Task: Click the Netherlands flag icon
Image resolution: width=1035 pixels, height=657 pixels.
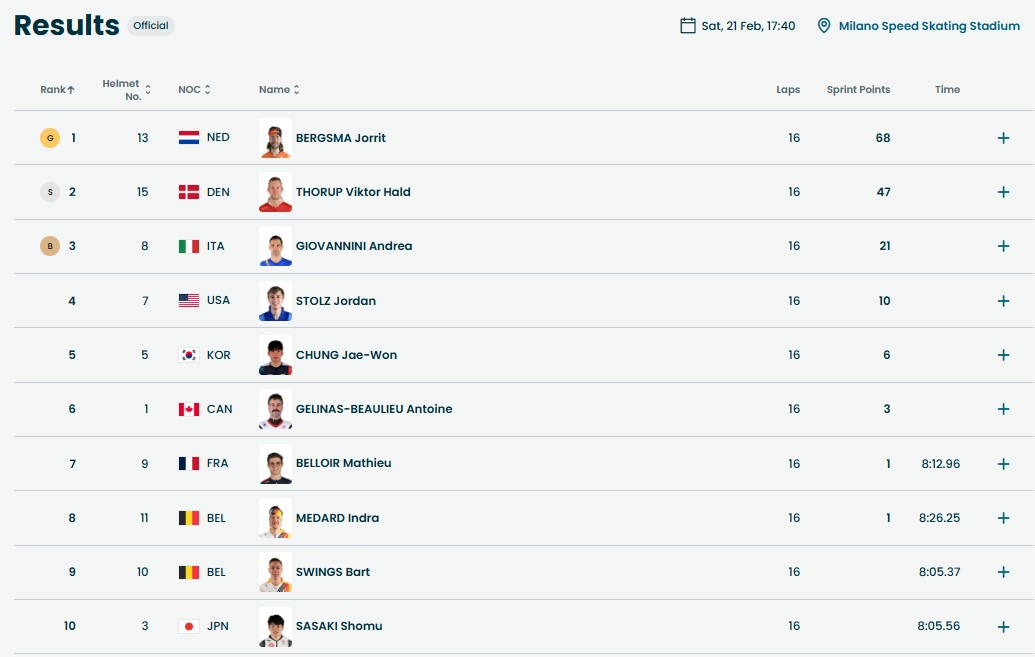Action: pos(189,138)
